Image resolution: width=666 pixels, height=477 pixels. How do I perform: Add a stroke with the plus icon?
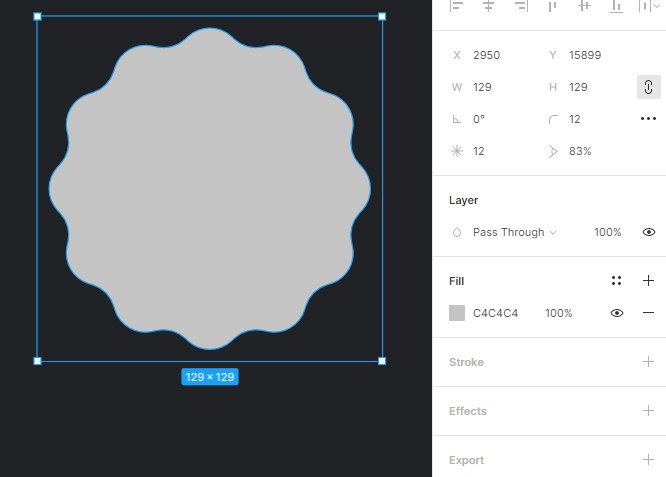tap(648, 362)
